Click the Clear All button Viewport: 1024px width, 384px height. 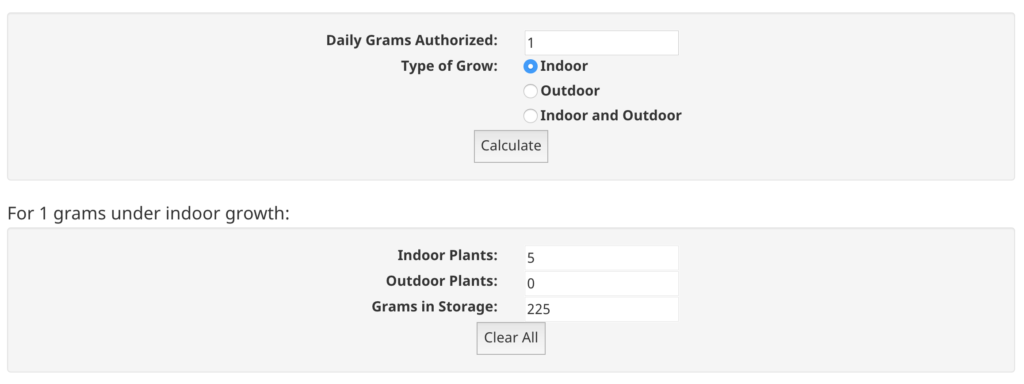[x=511, y=338]
